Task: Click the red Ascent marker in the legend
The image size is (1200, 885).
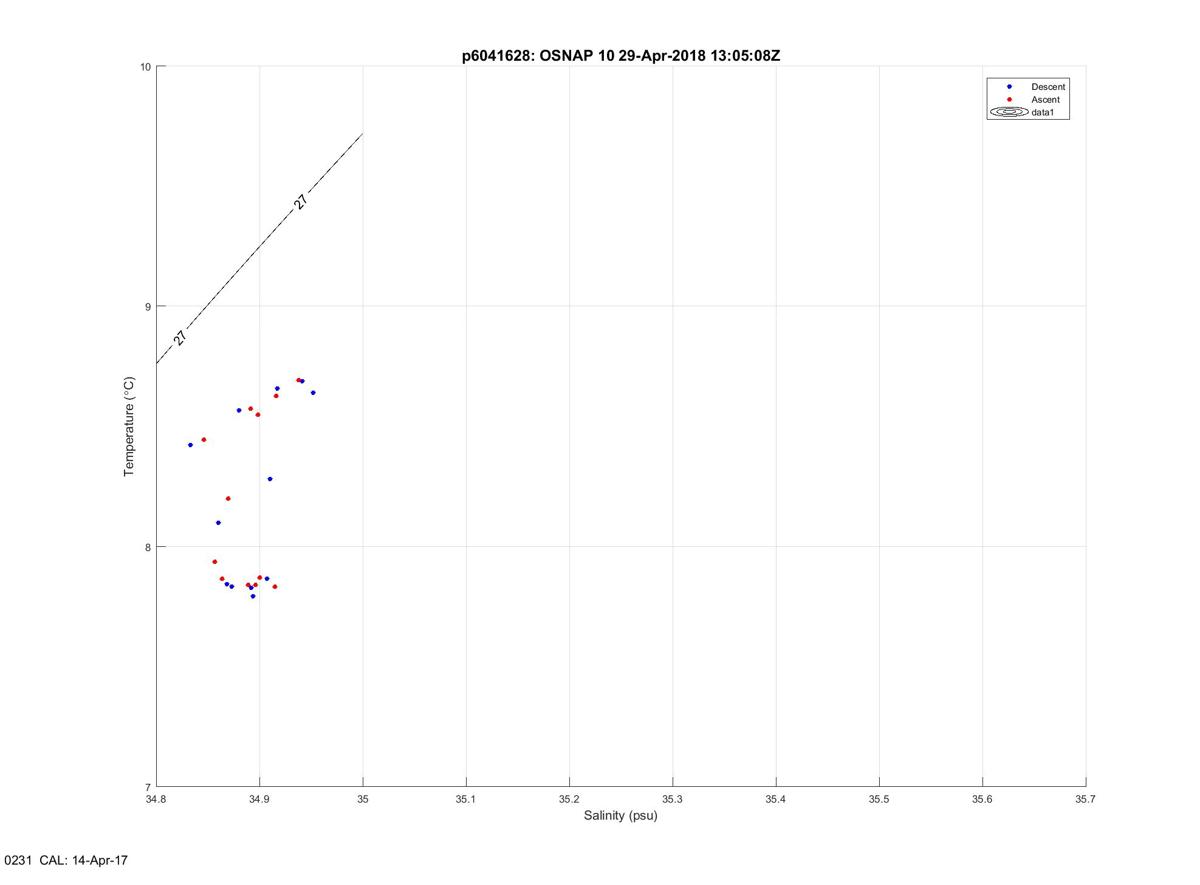Action: pos(1010,100)
